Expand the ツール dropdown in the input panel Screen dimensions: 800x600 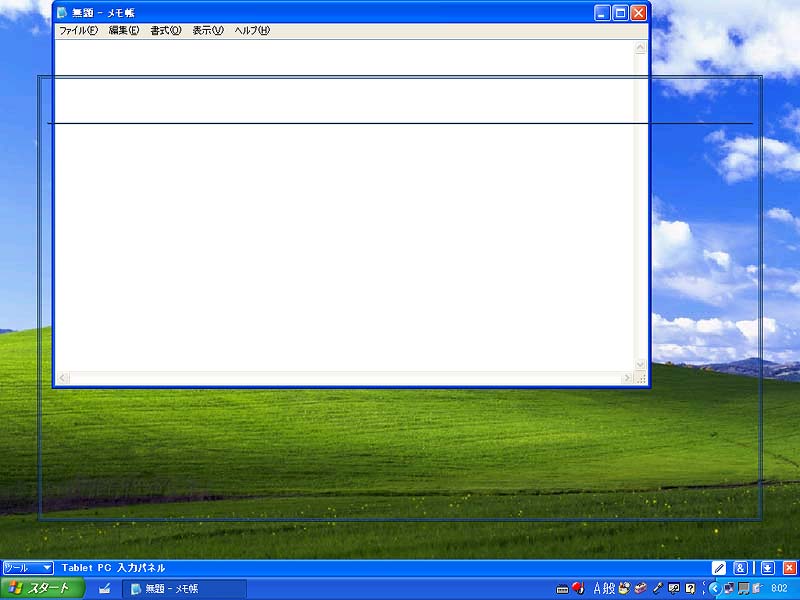28,568
